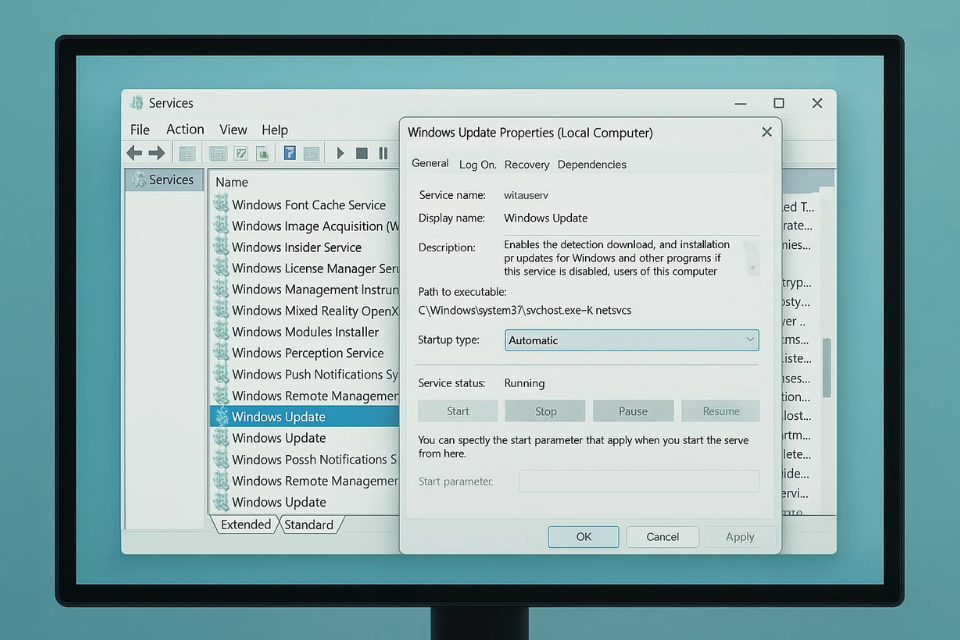
Task: Click the Export List toolbar icon
Action: point(262,153)
